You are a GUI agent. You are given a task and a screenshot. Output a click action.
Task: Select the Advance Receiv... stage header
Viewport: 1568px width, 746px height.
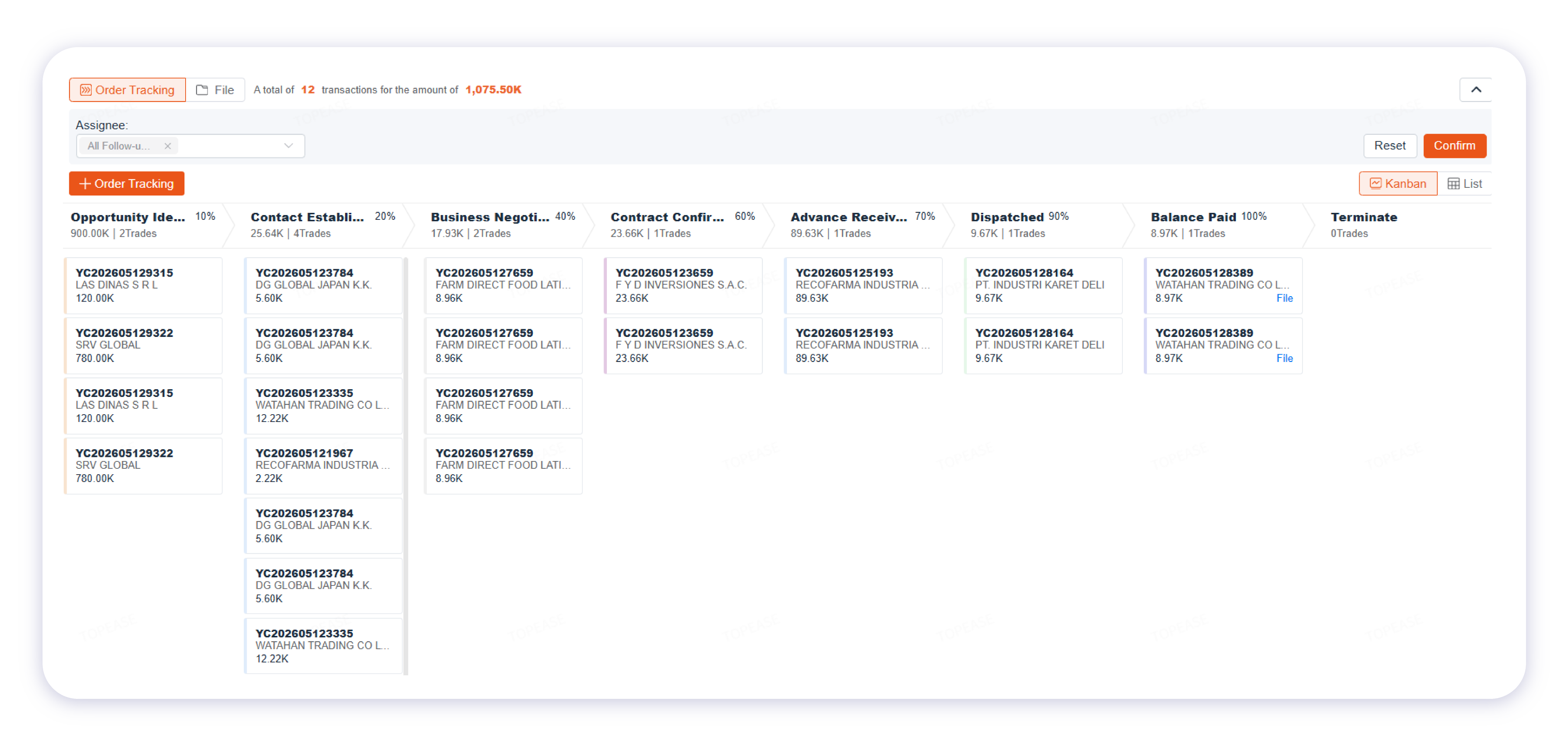[864, 225]
